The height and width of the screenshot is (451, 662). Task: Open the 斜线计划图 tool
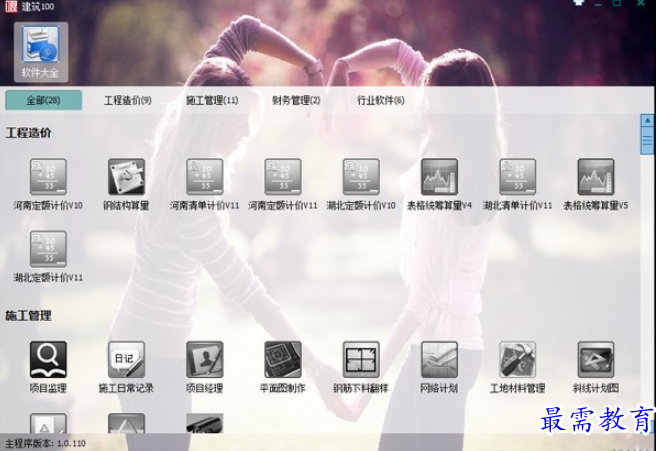(x=596, y=359)
